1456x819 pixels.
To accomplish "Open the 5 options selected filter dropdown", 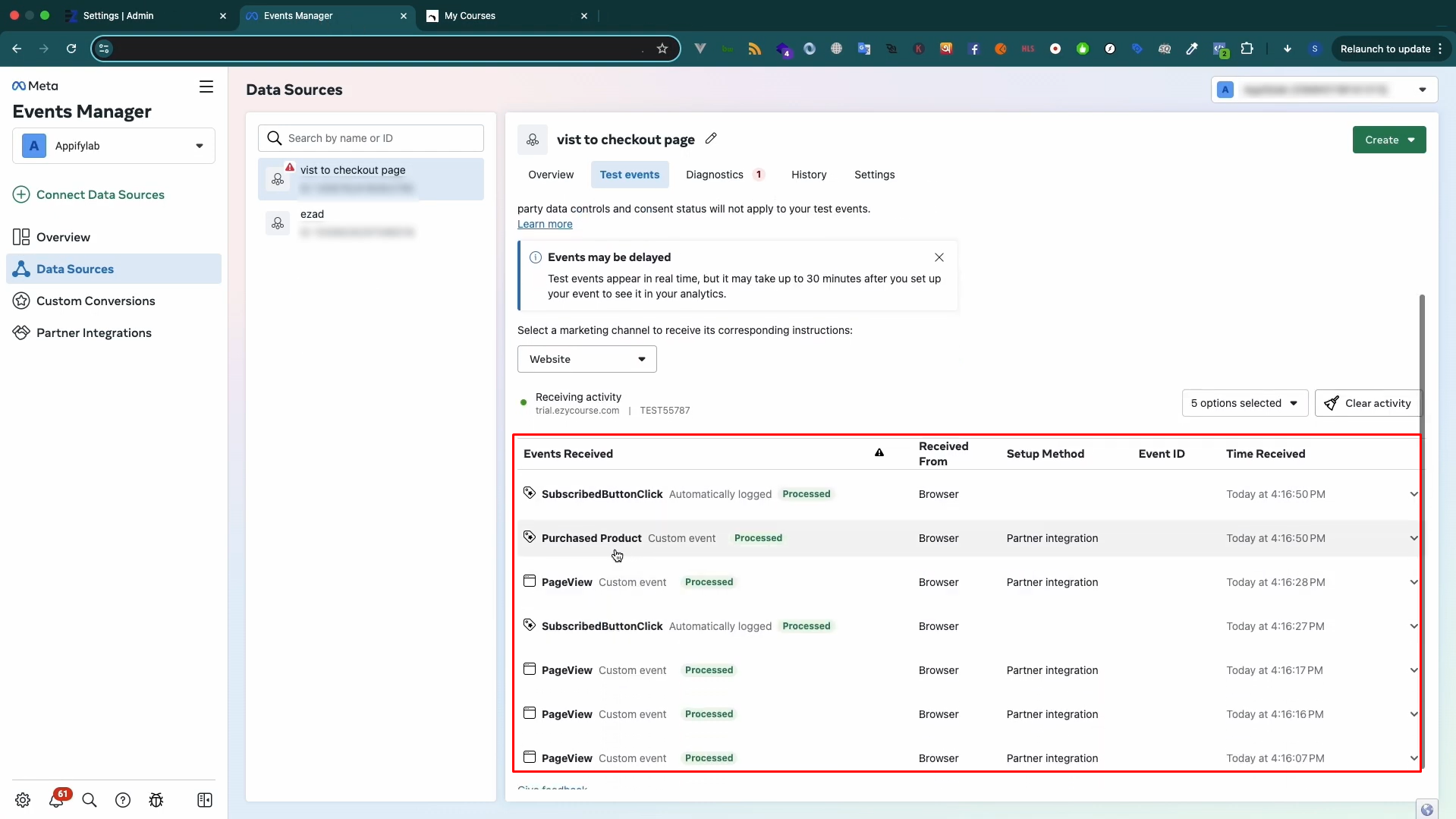I will pyautogui.click(x=1245, y=403).
